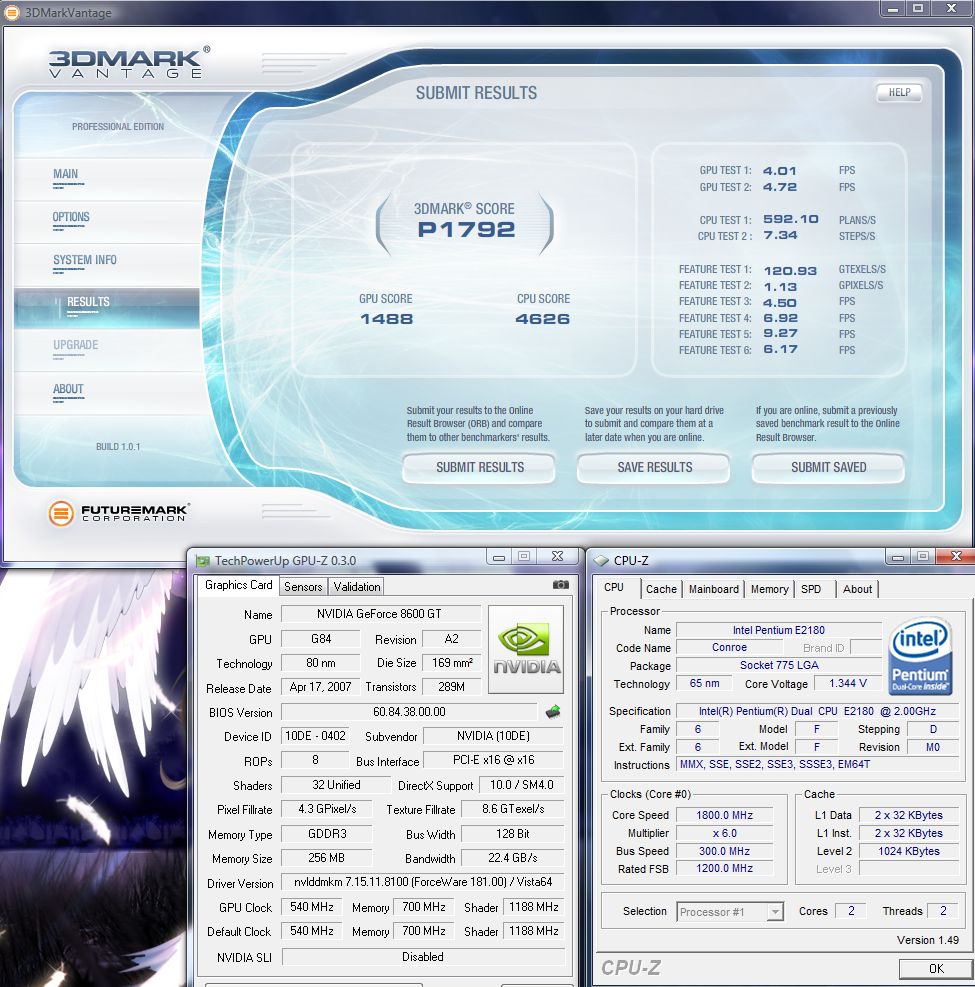Click the Code Name value Conroe
The width and height of the screenshot is (975, 987).
pyautogui.click(x=730, y=647)
